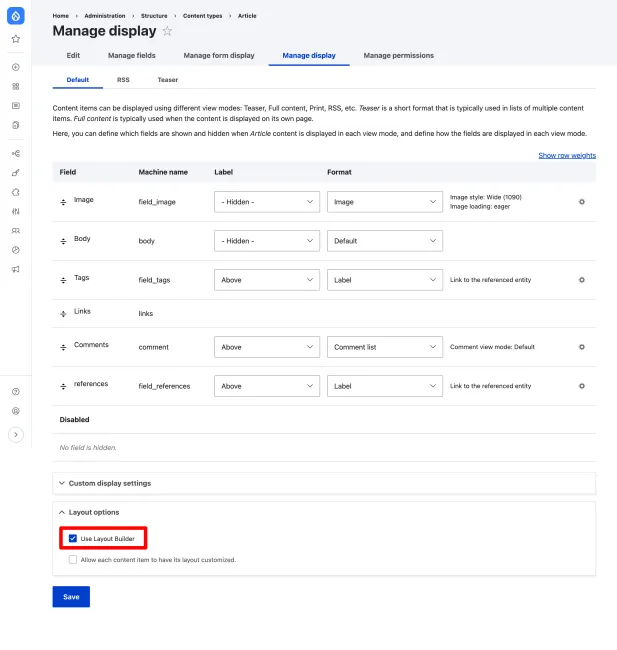The width and height of the screenshot is (617, 650).
Task: Star this page next to Manage display title
Action: [167, 32]
